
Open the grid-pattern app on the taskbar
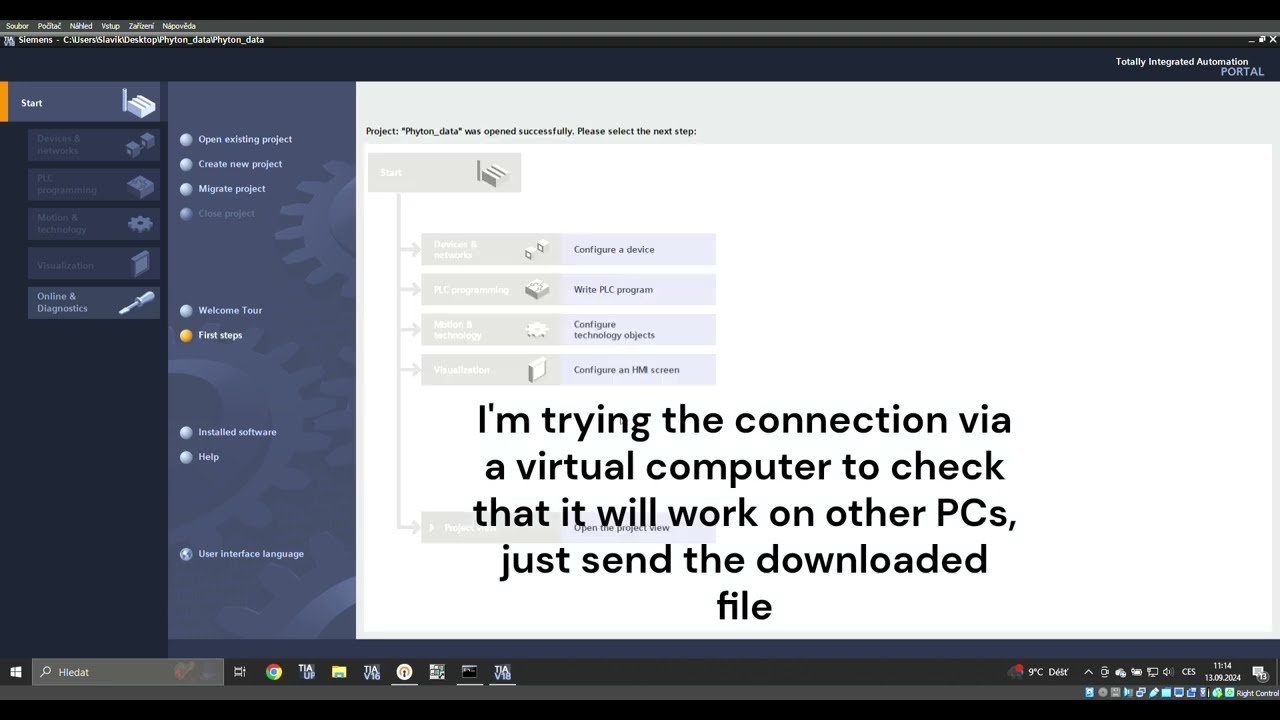click(437, 672)
